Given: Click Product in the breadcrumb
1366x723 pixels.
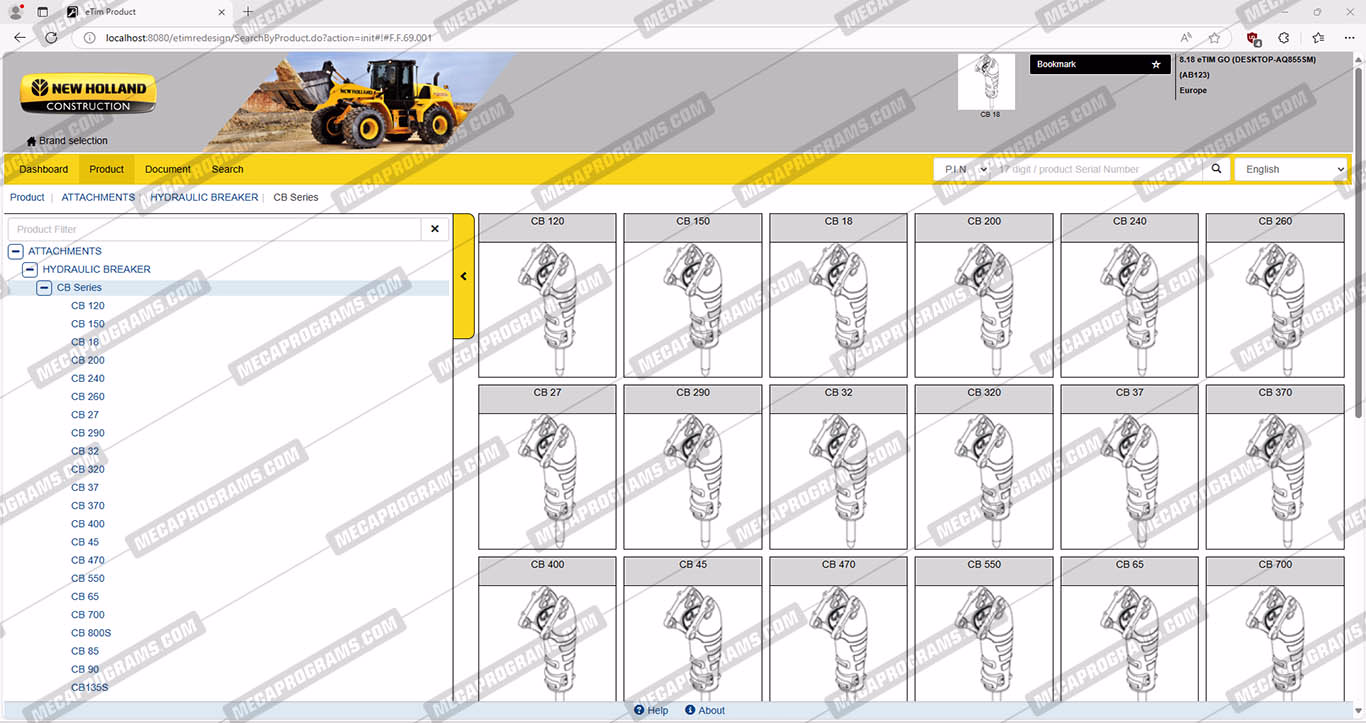Looking at the screenshot, I should tap(27, 197).
